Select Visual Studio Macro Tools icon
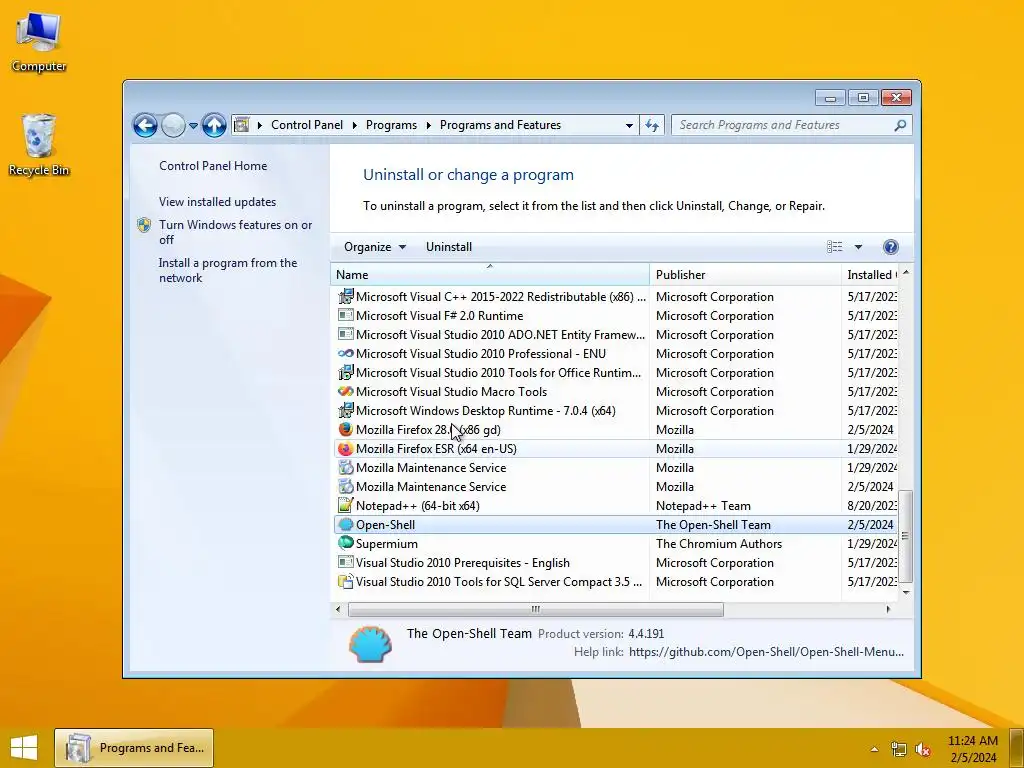The height and width of the screenshot is (768, 1024). (x=345, y=391)
